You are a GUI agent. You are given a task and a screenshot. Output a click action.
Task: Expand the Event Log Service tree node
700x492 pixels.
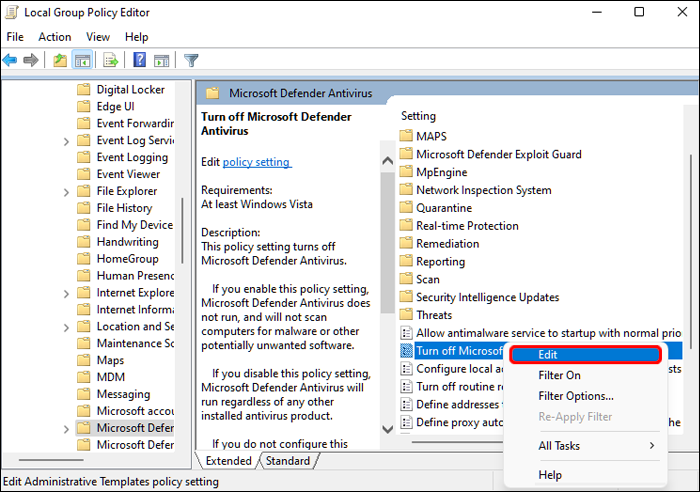click(66, 141)
